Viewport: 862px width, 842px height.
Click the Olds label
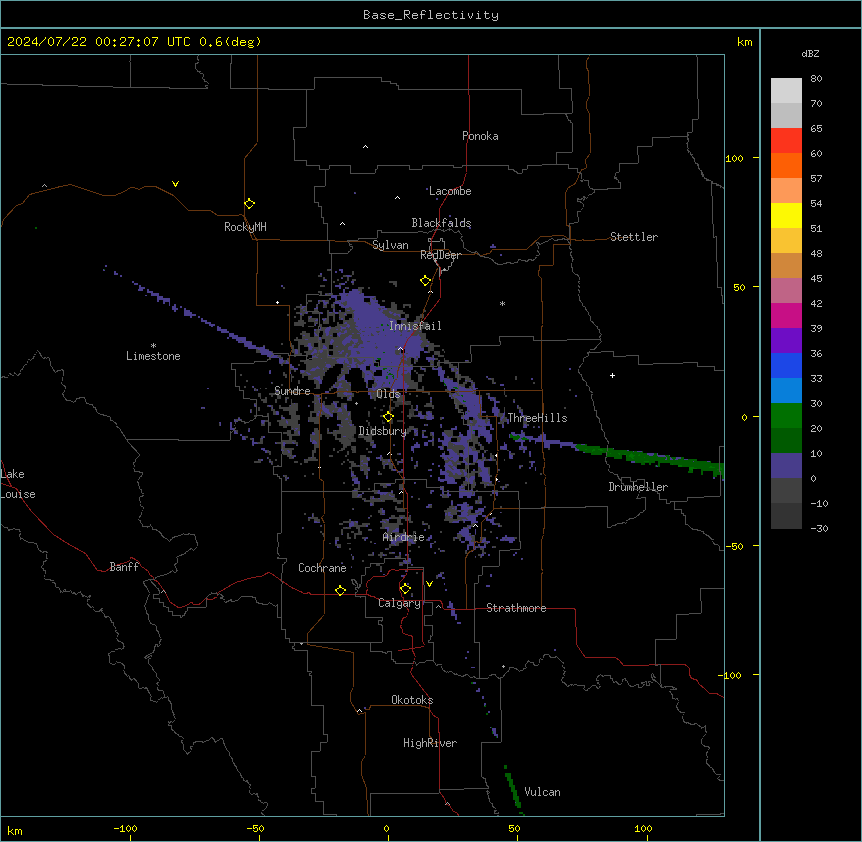pyautogui.click(x=389, y=394)
